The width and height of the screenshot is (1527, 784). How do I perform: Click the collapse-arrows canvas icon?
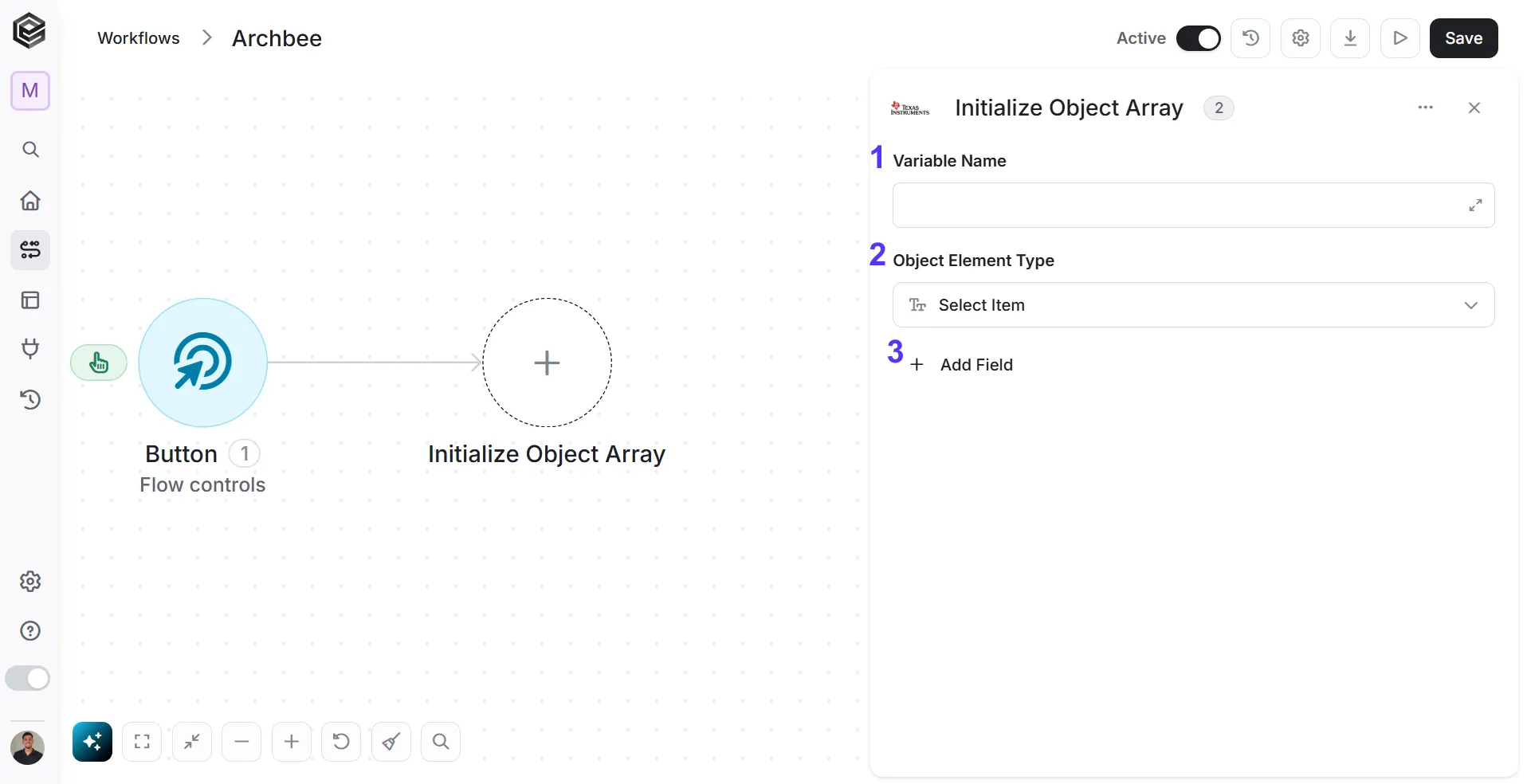pyautogui.click(x=192, y=742)
